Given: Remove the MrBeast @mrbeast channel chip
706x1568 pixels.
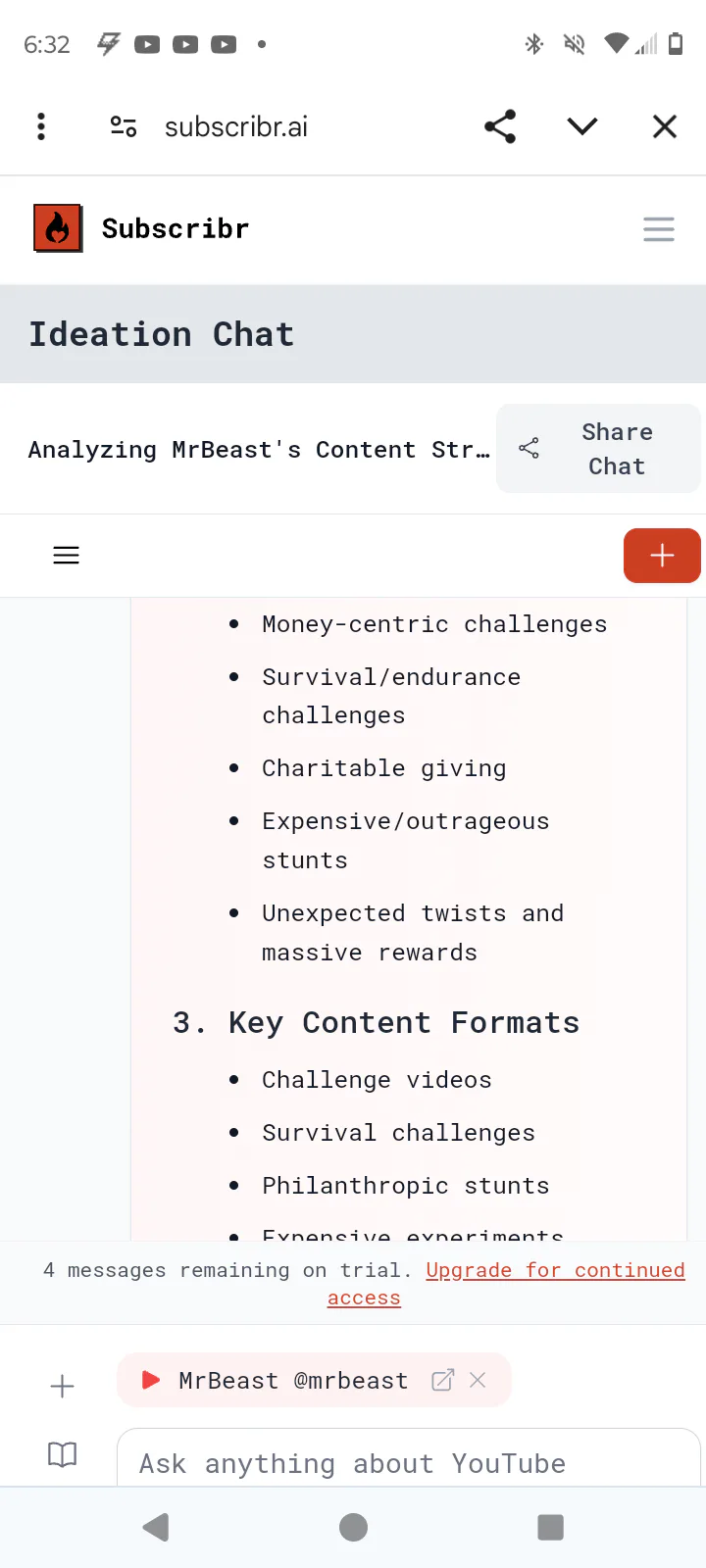Looking at the screenshot, I should pyautogui.click(x=479, y=1380).
